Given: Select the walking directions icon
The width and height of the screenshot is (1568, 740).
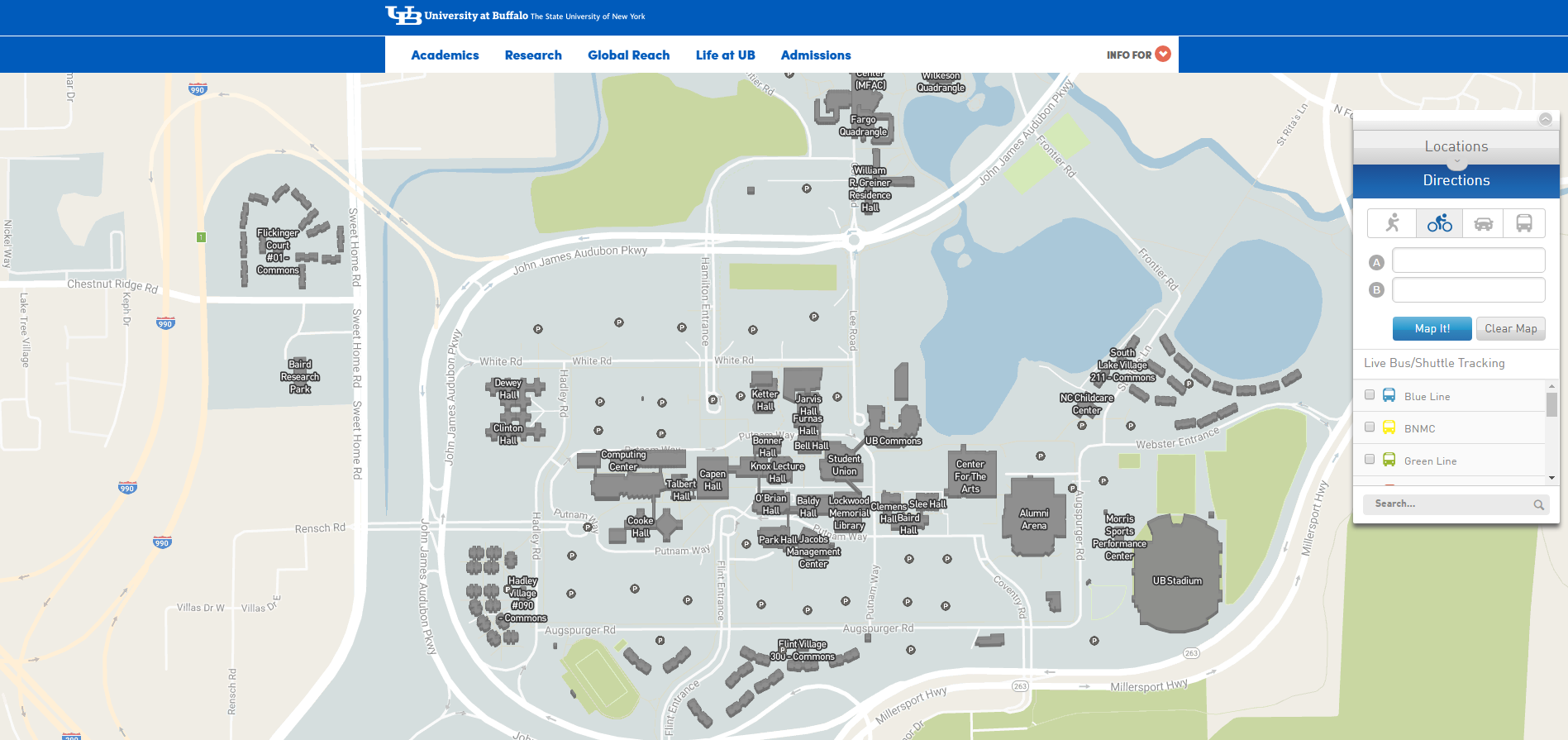Looking at the screenshot, I should coord(1393,223).
